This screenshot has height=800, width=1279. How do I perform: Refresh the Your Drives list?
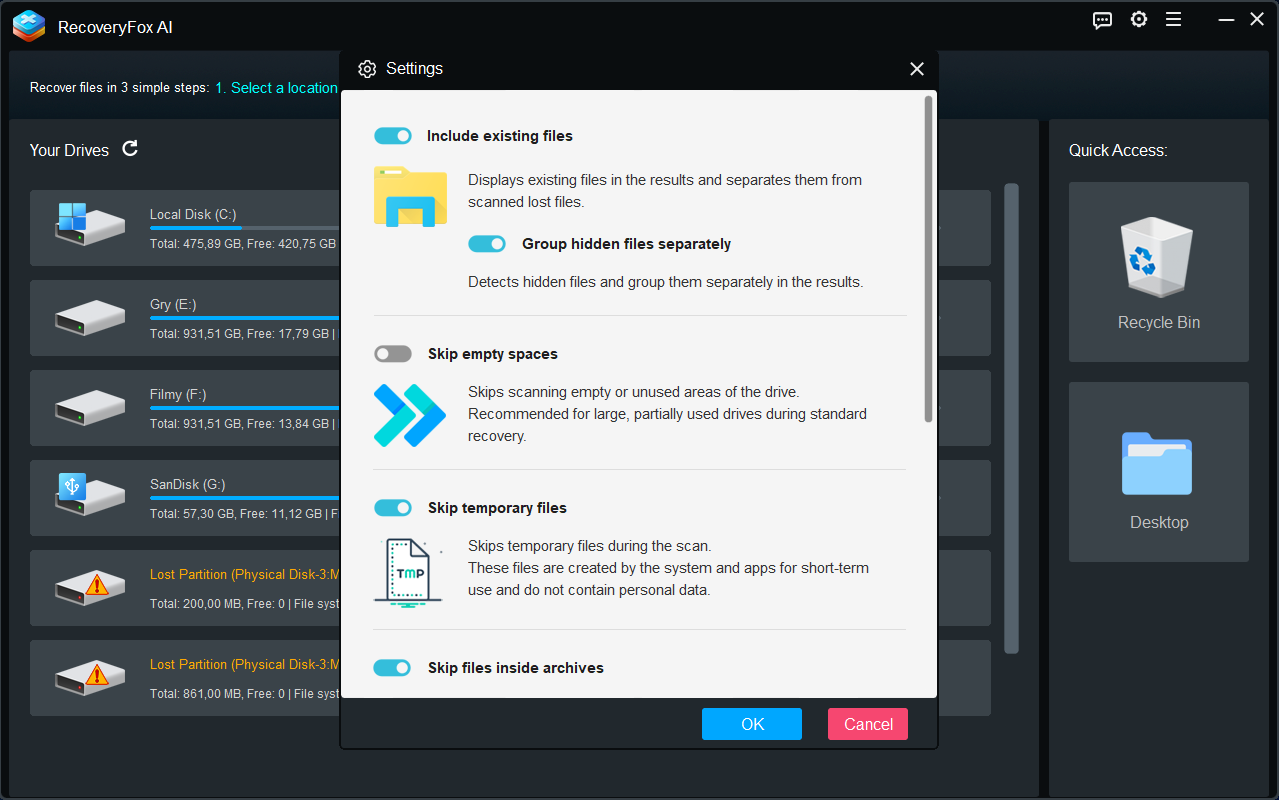pyautogui.click(x=130, y=149)
